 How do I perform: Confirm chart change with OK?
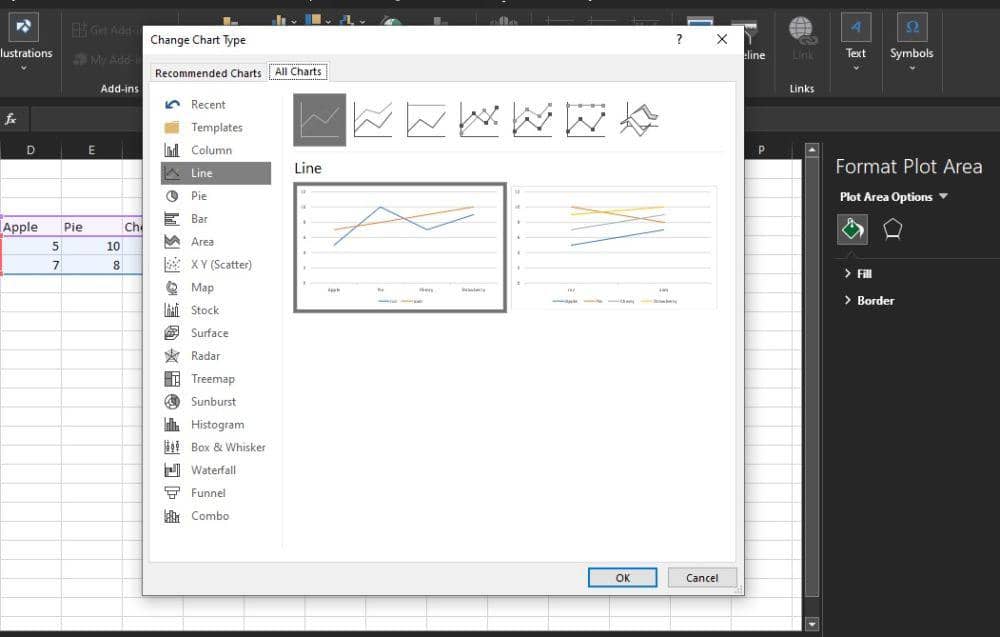622,577
